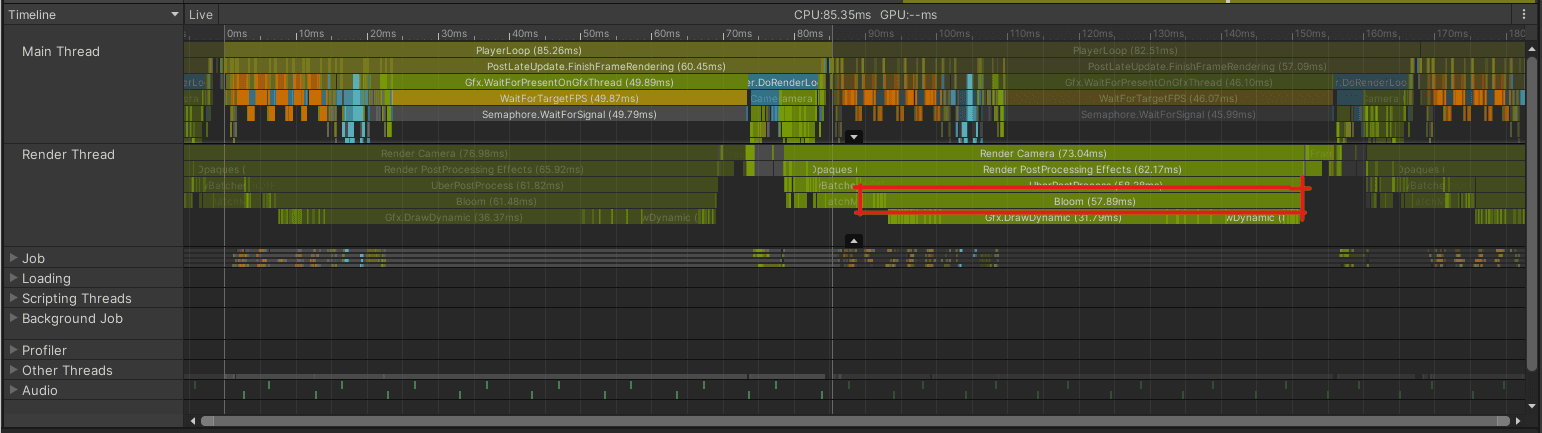Click the scroll-down arrow of vertical scrollbar
1542x433 pixels.
point(1533,405)
